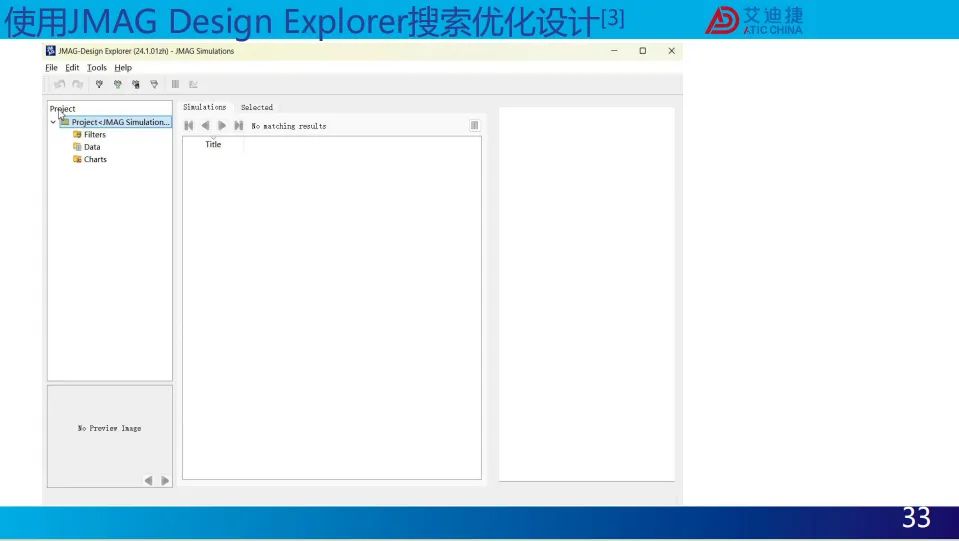
Task: Click the funnel icon with a hand
Action: (x=136, y=84)
